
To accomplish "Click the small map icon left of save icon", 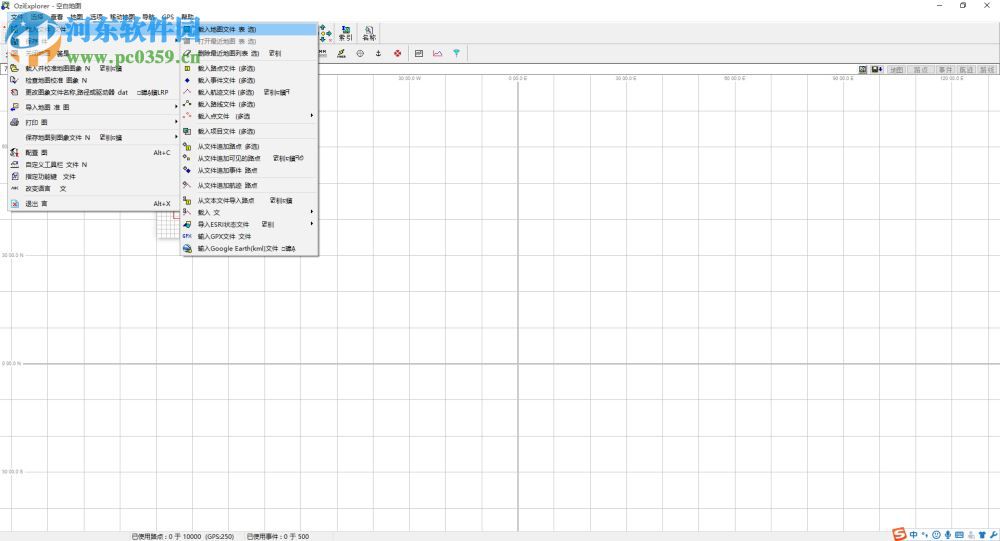I will coord(863,70).
